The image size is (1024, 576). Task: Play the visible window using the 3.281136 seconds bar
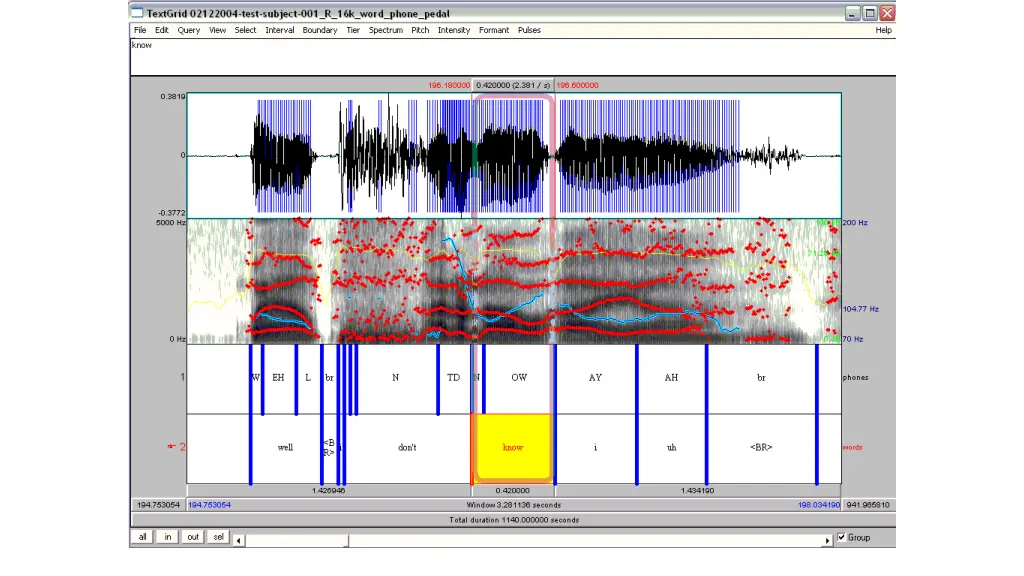point(515,505)
